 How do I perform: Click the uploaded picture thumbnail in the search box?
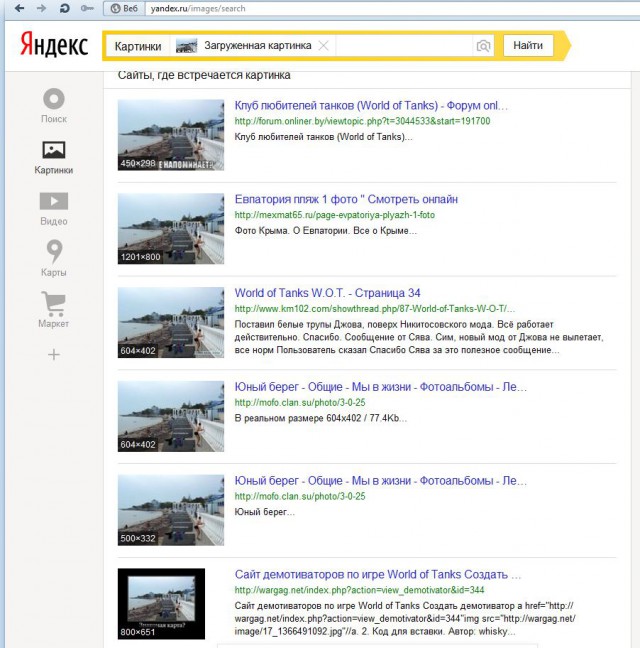click(x=186, y=45)
